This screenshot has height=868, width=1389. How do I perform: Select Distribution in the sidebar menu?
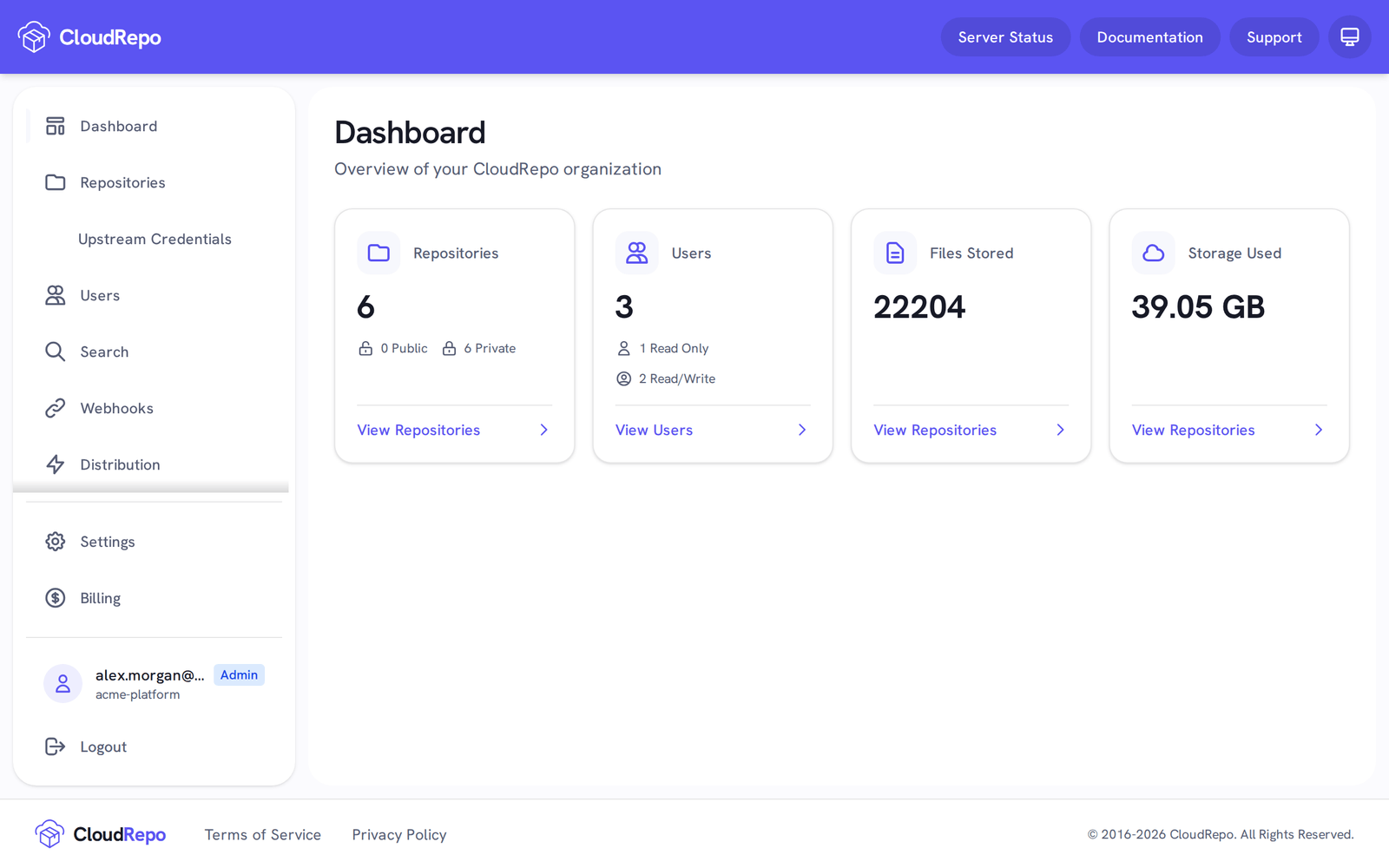[155, 464]
